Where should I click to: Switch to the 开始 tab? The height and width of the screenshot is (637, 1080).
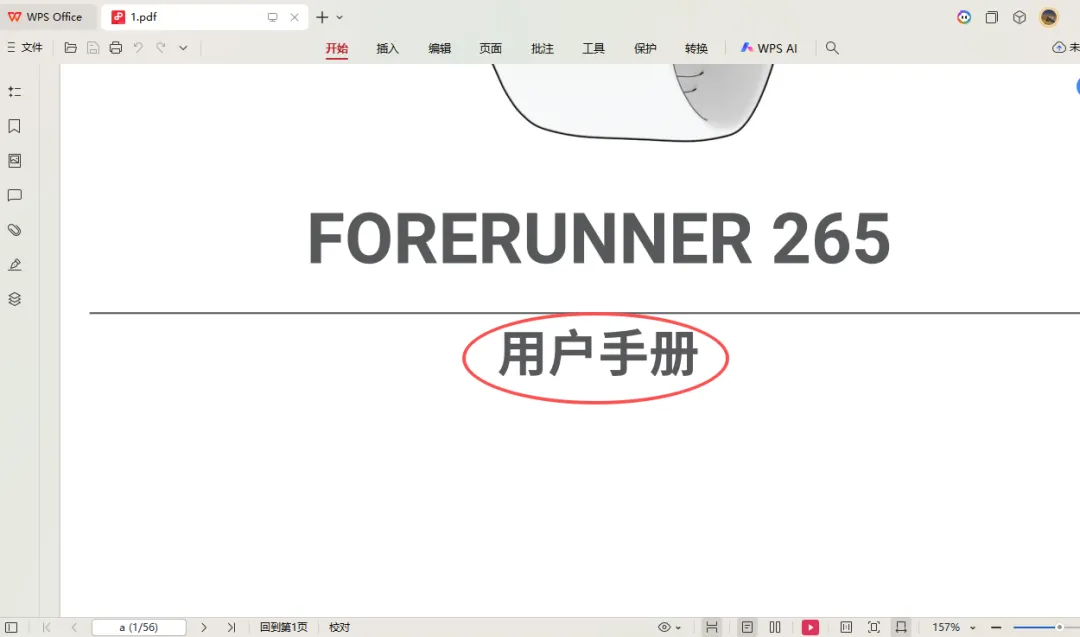(337, 48)
